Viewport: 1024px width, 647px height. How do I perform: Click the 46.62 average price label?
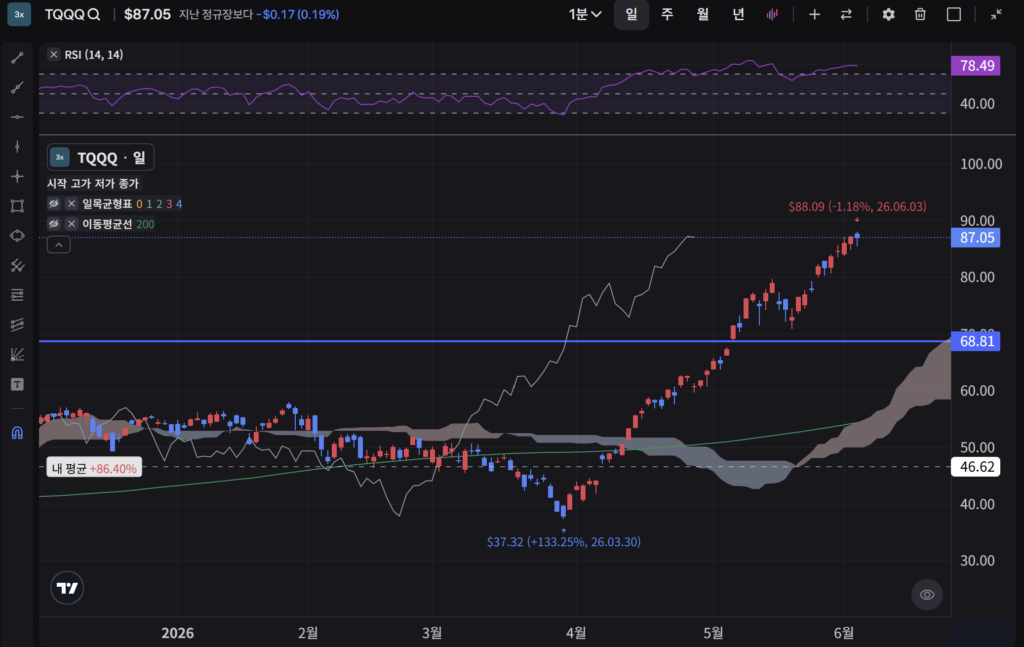976,467
